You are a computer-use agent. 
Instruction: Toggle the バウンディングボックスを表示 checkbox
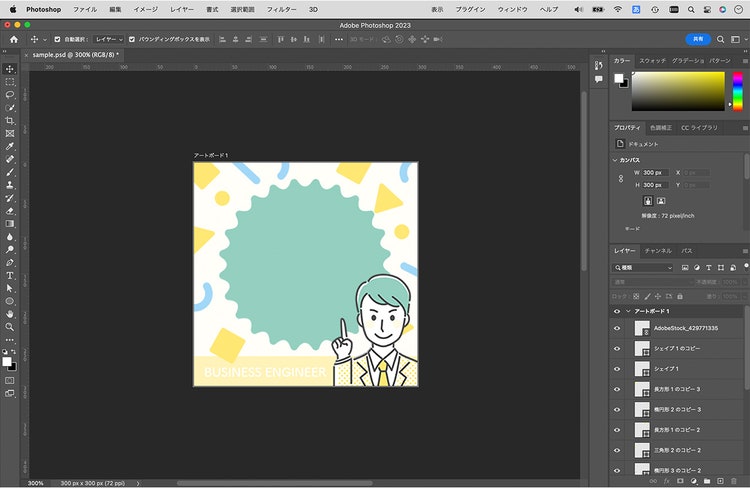click(x=132, y=40)
